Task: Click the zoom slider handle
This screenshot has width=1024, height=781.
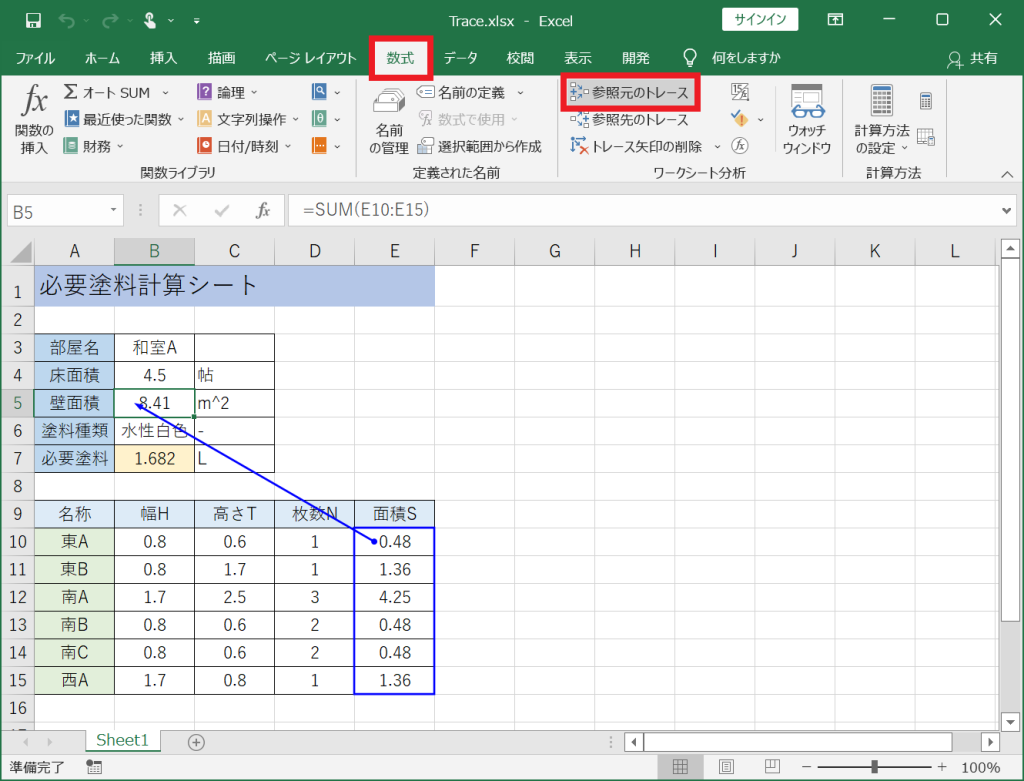Action: tap(874, 767)
